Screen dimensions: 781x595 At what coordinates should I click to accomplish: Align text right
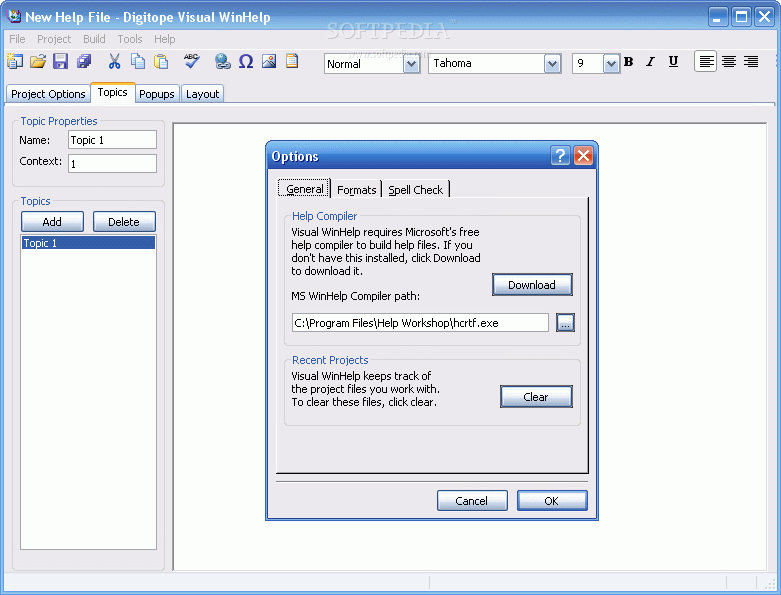(x=751, y=62)
